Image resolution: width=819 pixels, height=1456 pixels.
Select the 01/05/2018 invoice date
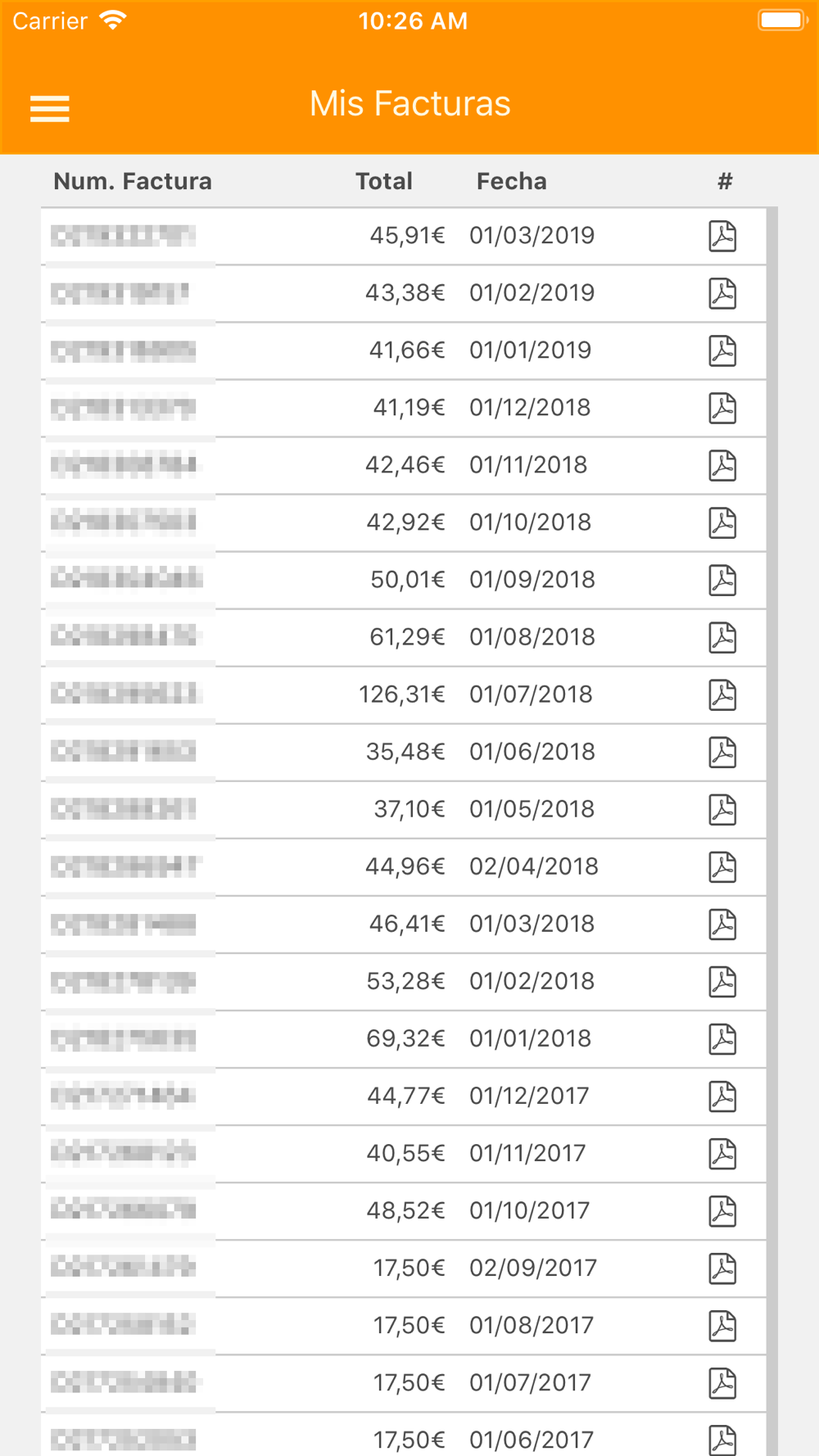[532, 809]
